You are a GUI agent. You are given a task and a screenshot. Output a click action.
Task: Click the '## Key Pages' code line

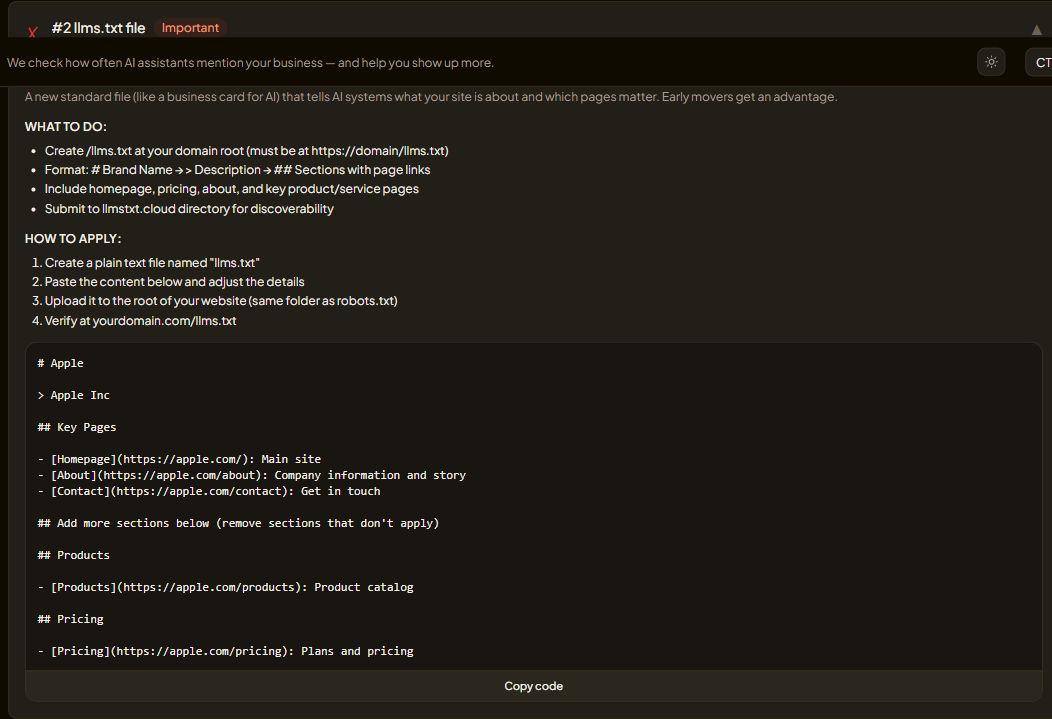pyautogui.click(x=76, y=427)
